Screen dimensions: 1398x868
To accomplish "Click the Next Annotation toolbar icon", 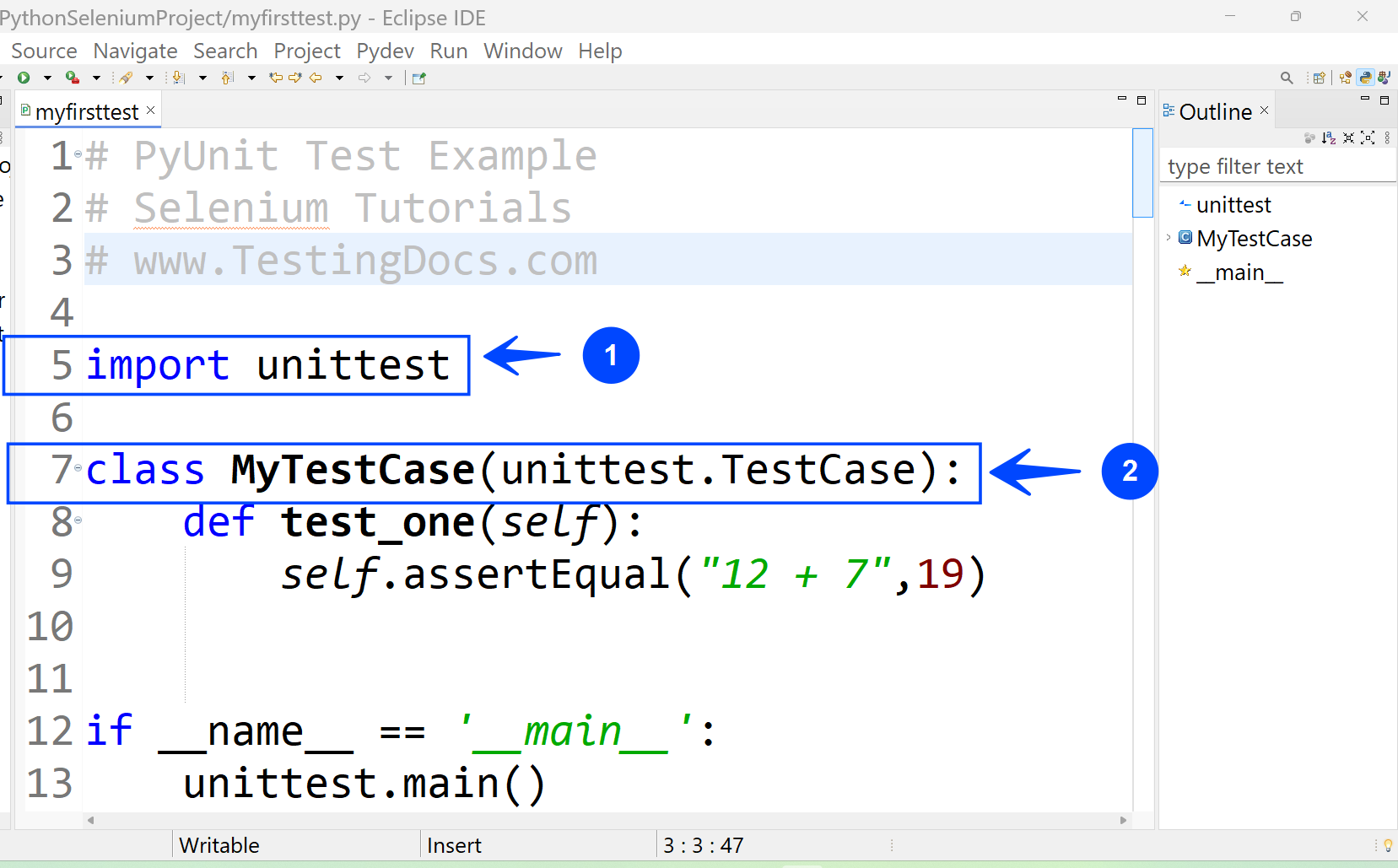I will (x=178, y=78).
